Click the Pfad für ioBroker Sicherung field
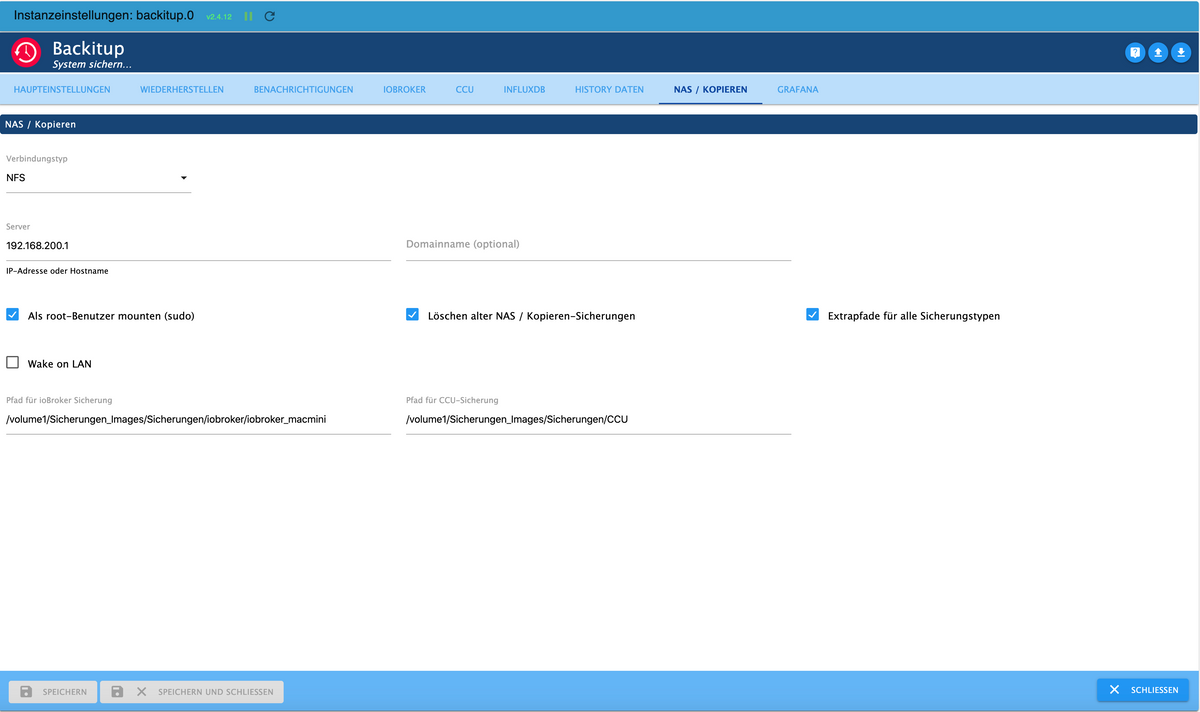1200x712 pixels. (198, 420)
